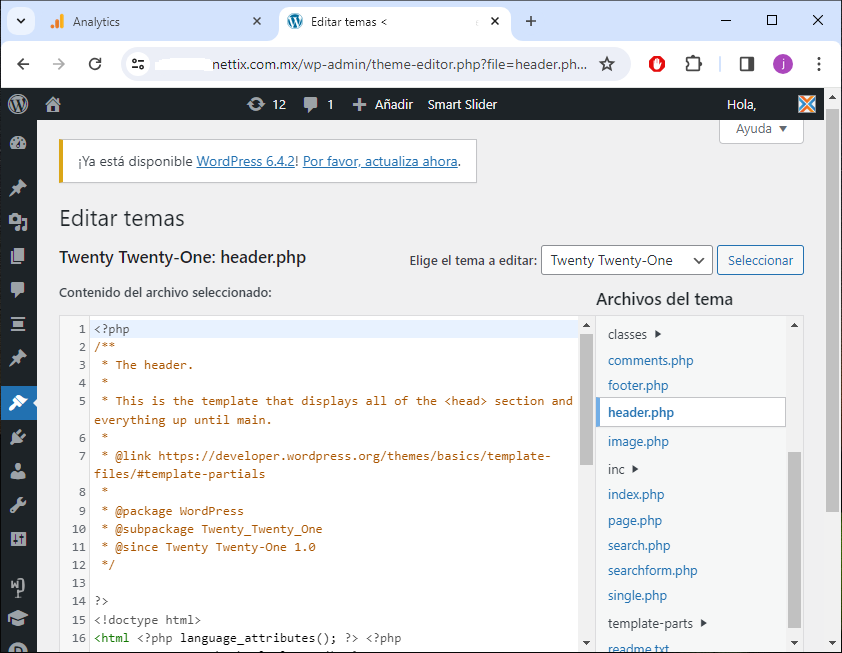Screen dimensions: 842x653
Task: Open the Tools wrench icon in the sidebar
Action: click(x=17, y=505)
